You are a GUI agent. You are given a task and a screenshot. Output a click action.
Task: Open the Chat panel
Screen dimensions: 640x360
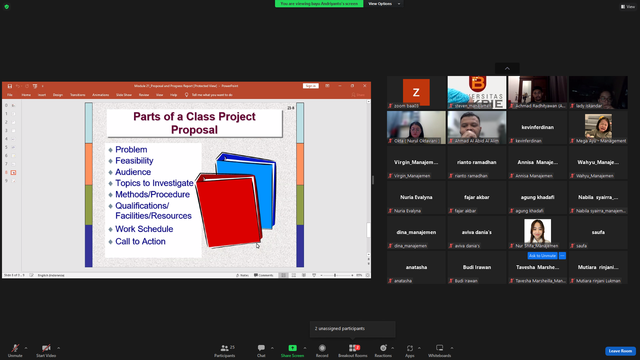[261, 350]
